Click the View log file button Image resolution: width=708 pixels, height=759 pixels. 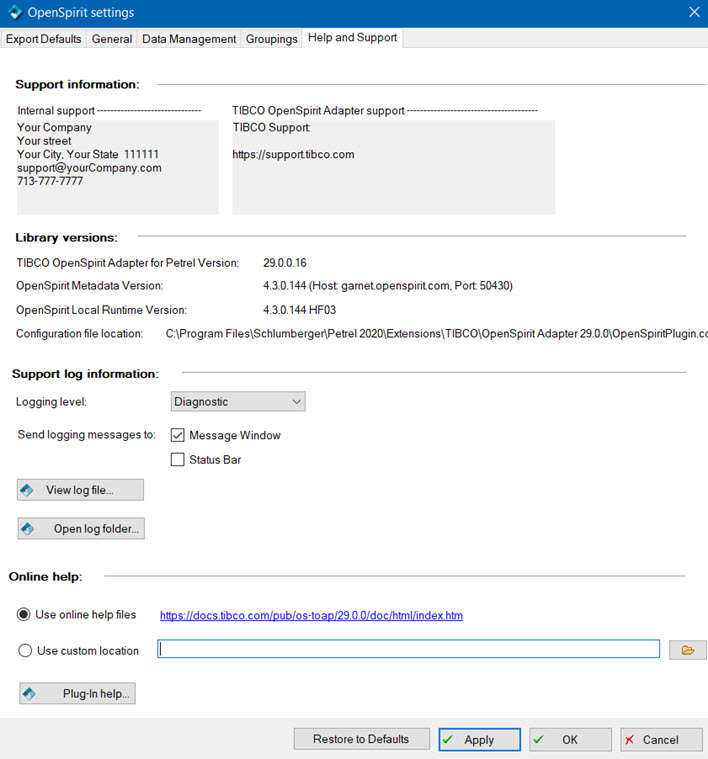click(x=80, y=490)
